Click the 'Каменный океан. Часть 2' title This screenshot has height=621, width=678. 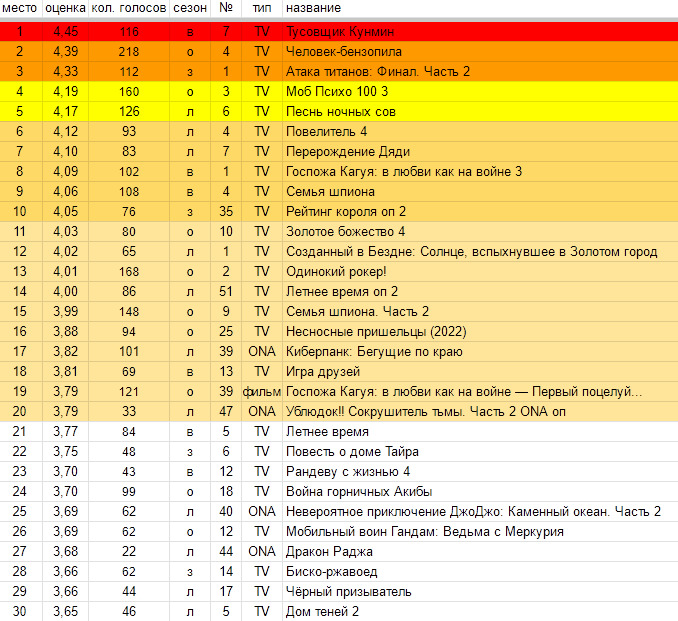[x=473, y=512]
